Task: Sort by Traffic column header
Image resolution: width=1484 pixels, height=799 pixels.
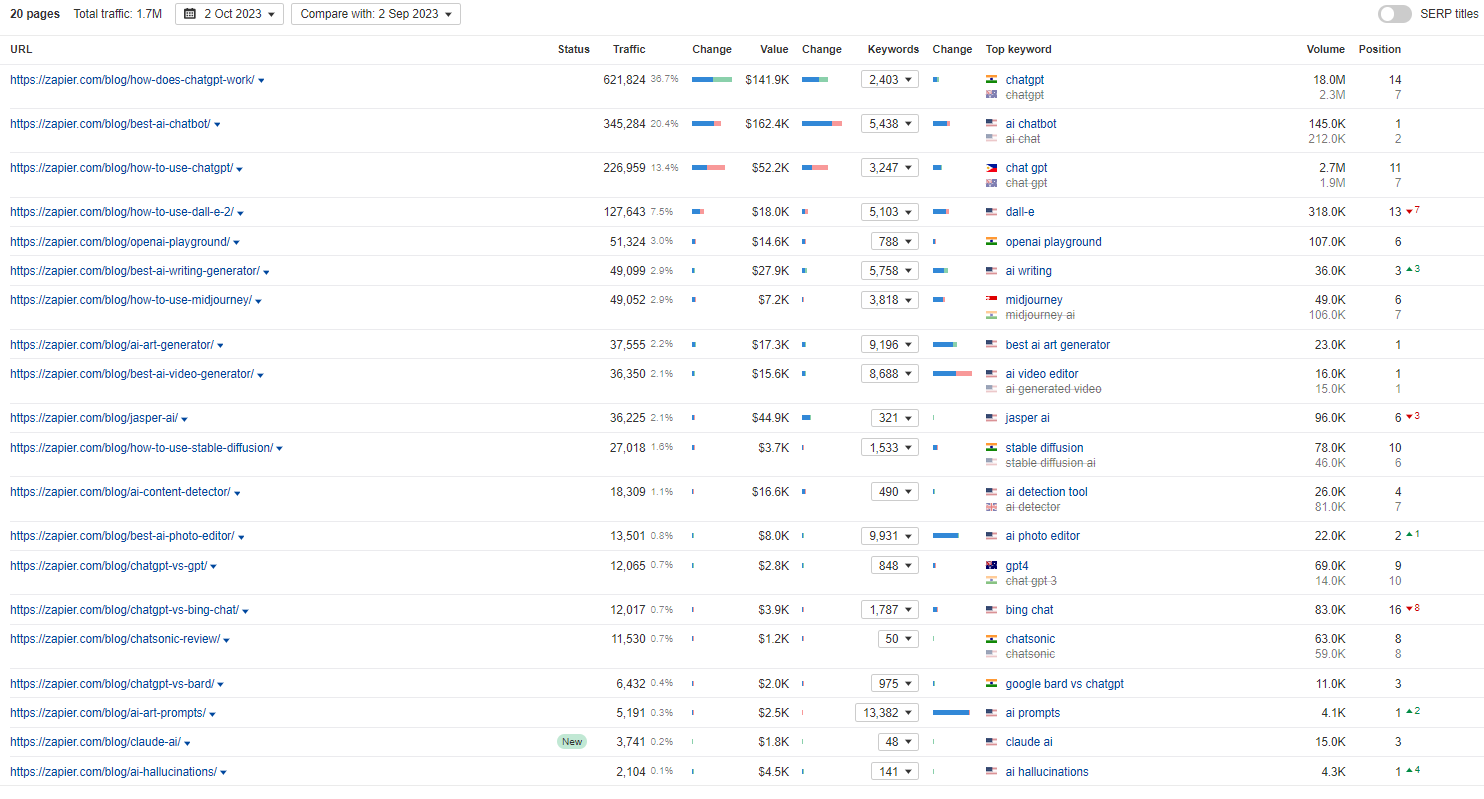Action: (629, 49)
